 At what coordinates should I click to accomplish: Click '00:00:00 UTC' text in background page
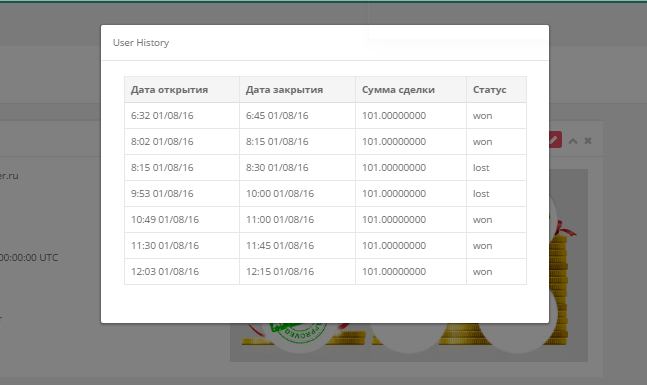pos(29,257)
